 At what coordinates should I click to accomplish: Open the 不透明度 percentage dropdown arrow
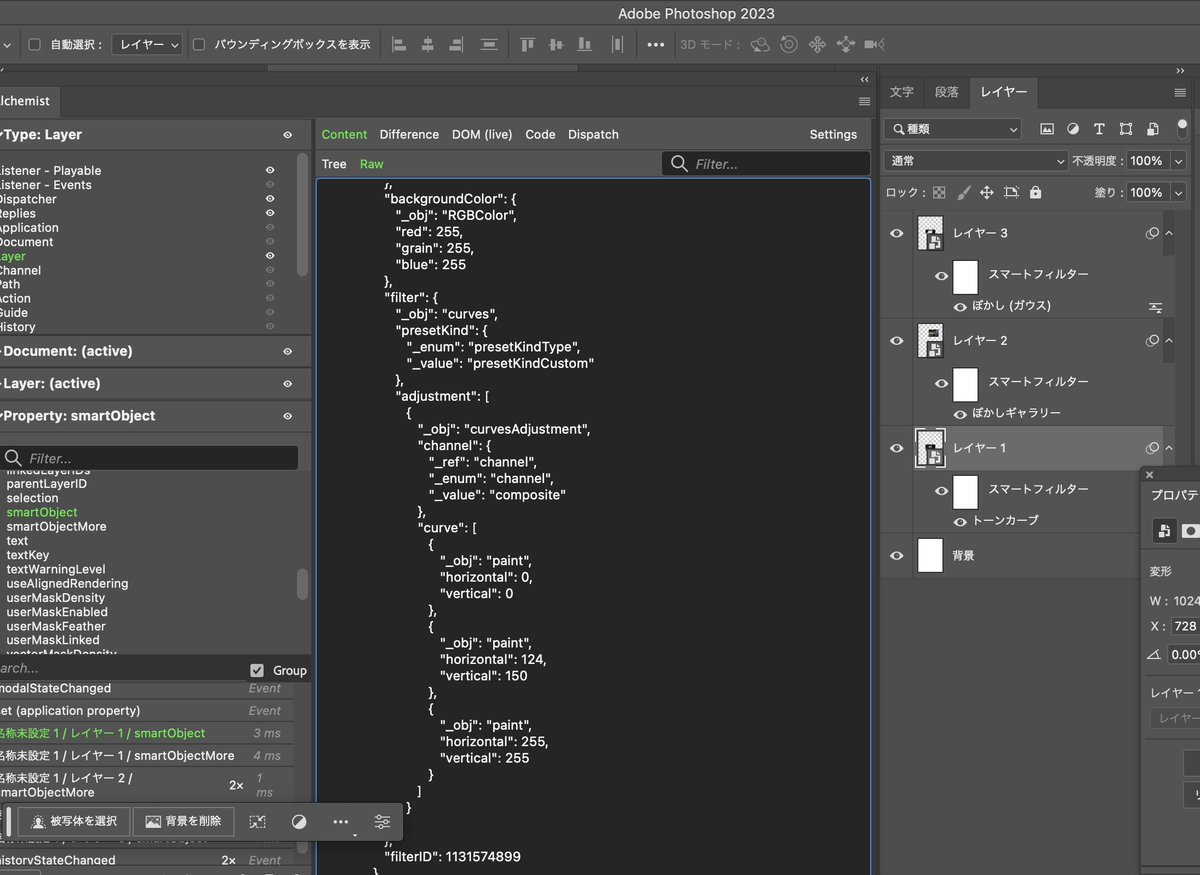pos(1177,160)
